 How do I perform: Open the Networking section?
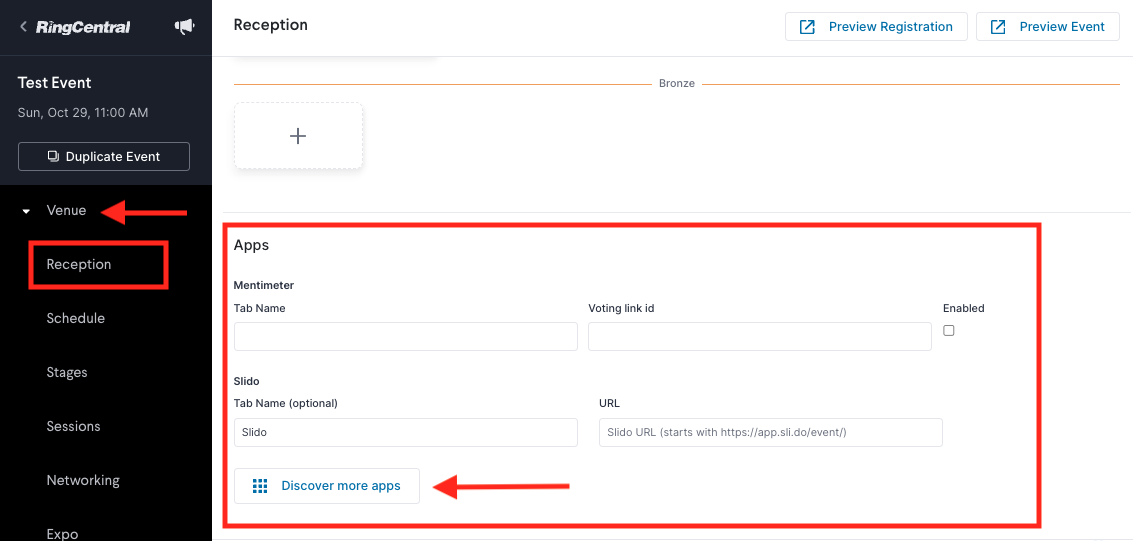click(83, 480)
